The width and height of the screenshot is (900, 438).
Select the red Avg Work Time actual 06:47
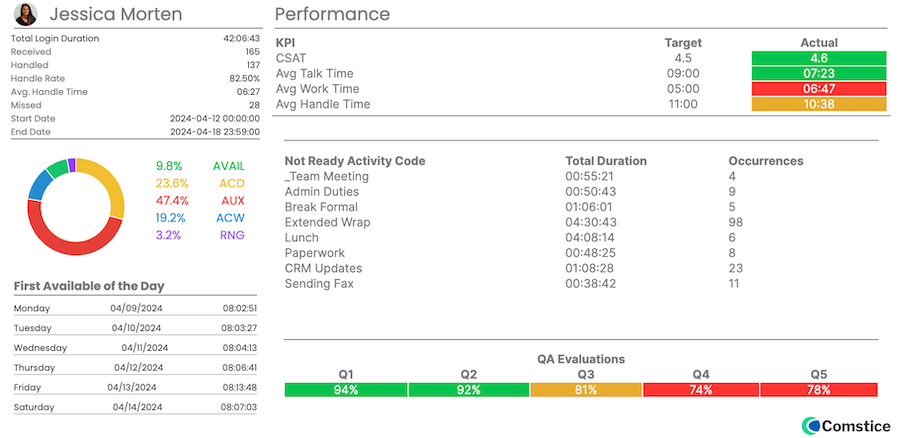pos(819,89)
